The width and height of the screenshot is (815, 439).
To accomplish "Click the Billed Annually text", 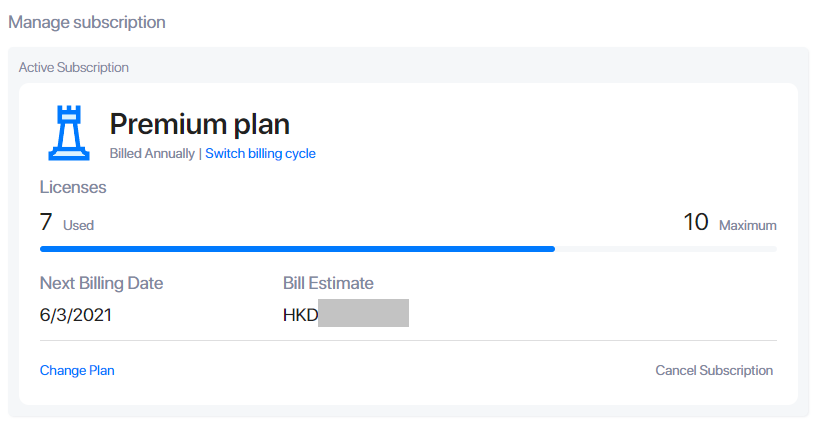I will (152, 154).
